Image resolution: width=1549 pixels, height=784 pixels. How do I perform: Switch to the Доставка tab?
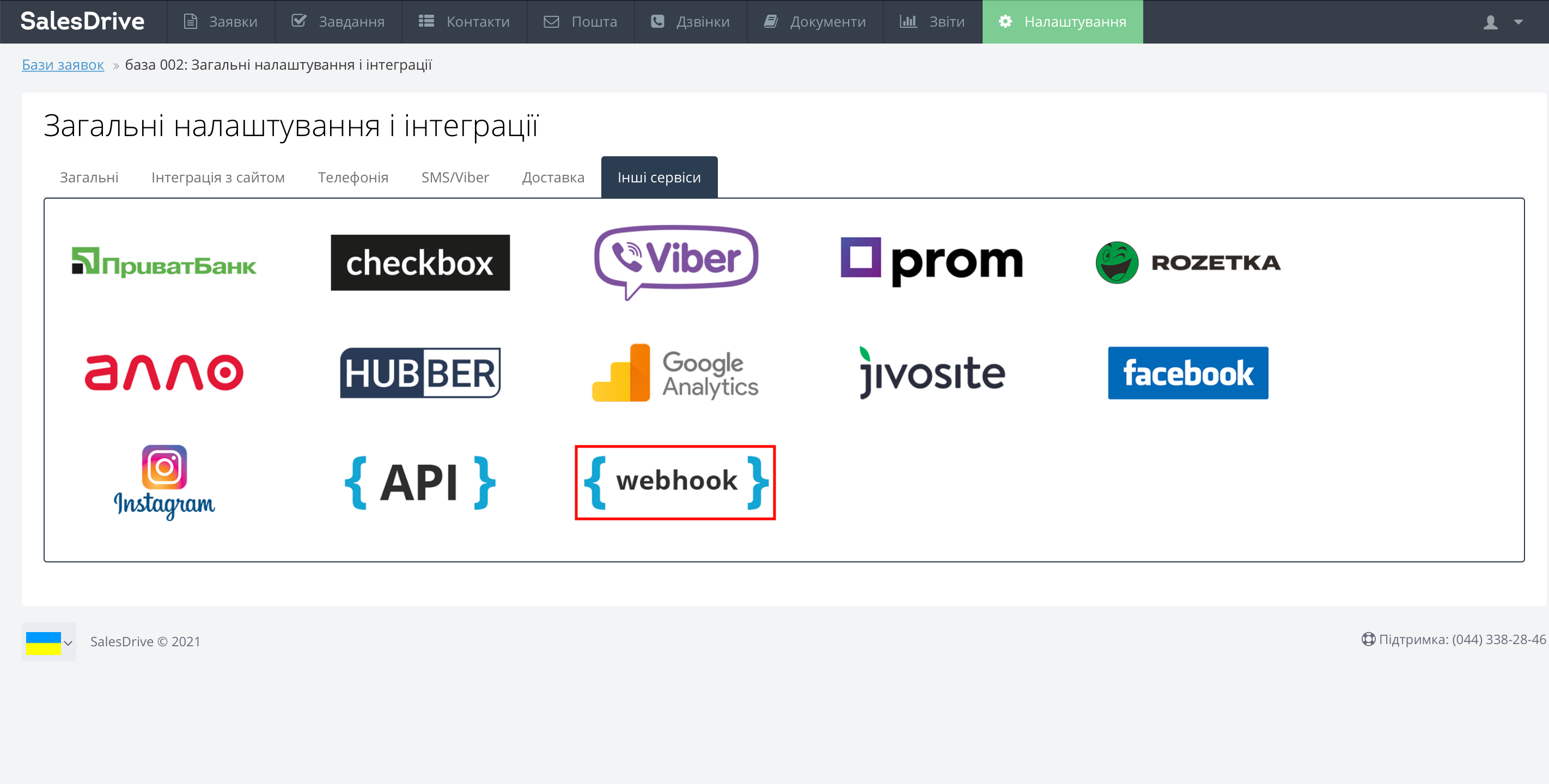click(x=553, y=177)
